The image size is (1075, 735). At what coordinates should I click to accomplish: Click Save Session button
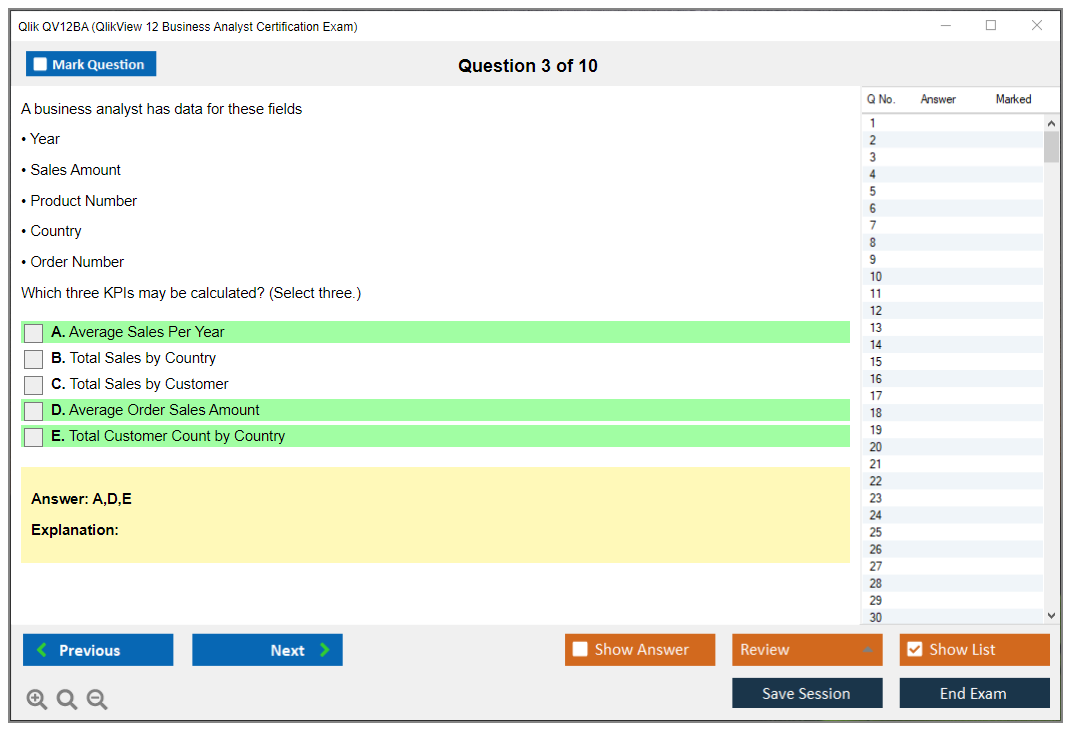pos(806,693)
